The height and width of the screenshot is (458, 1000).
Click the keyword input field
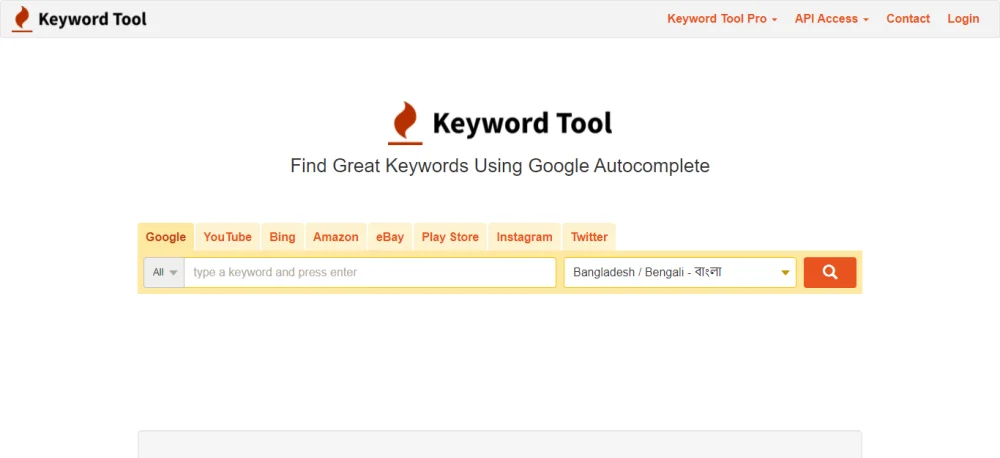click(x=370, y=272)
